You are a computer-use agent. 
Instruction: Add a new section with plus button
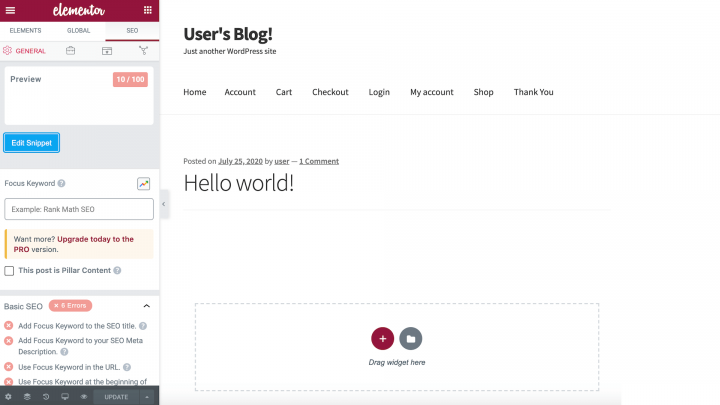[x=382, y=338]
